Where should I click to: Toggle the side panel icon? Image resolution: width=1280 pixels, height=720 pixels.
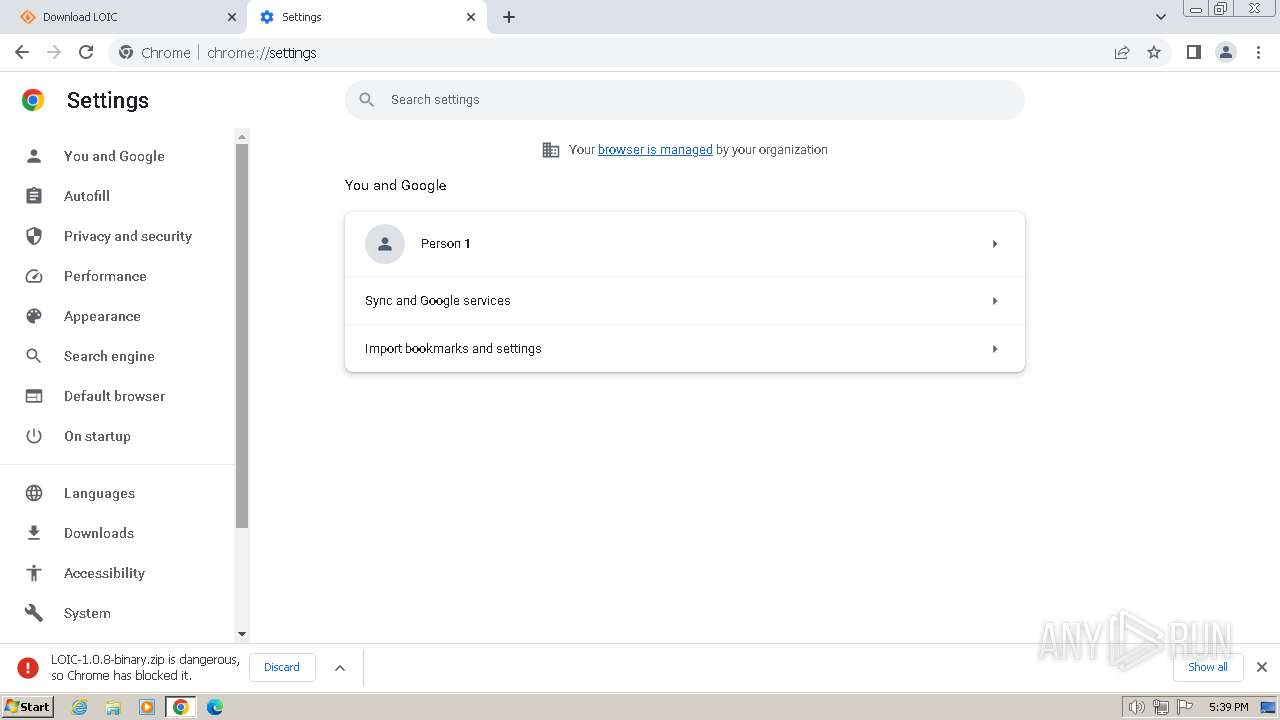point(1193,52)
